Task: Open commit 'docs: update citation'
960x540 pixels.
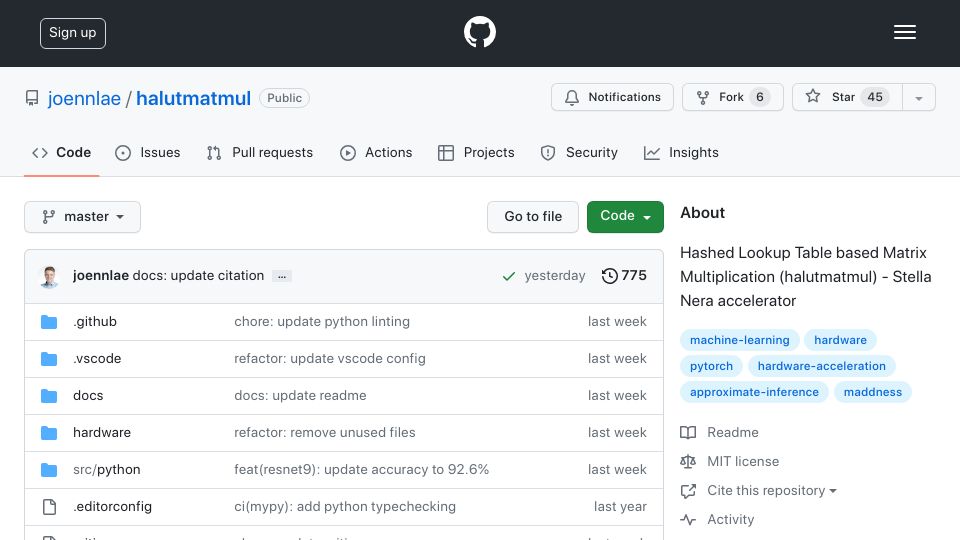Action: coord(198,276)
